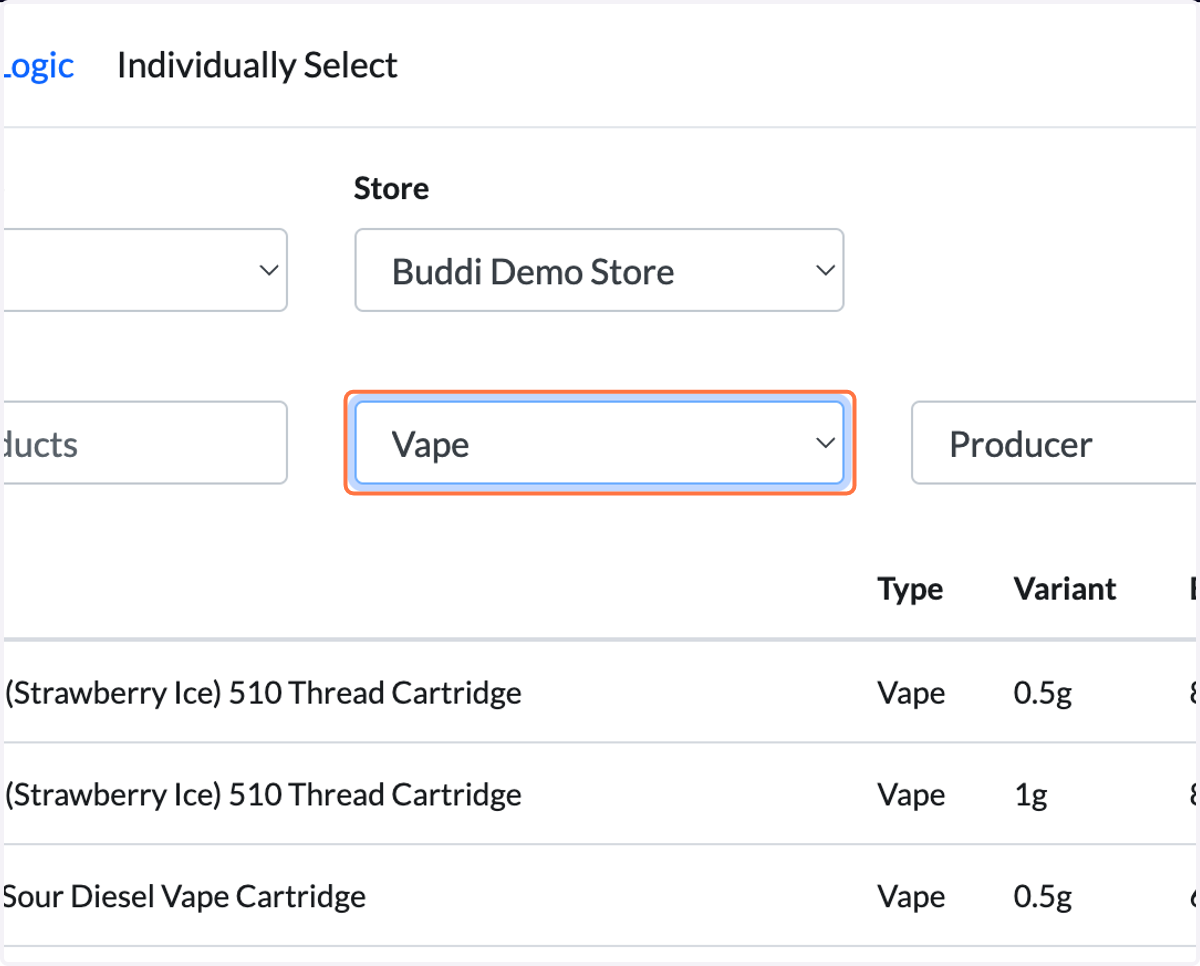
Task: Click the Type column header
Action: tap(910, 589)
